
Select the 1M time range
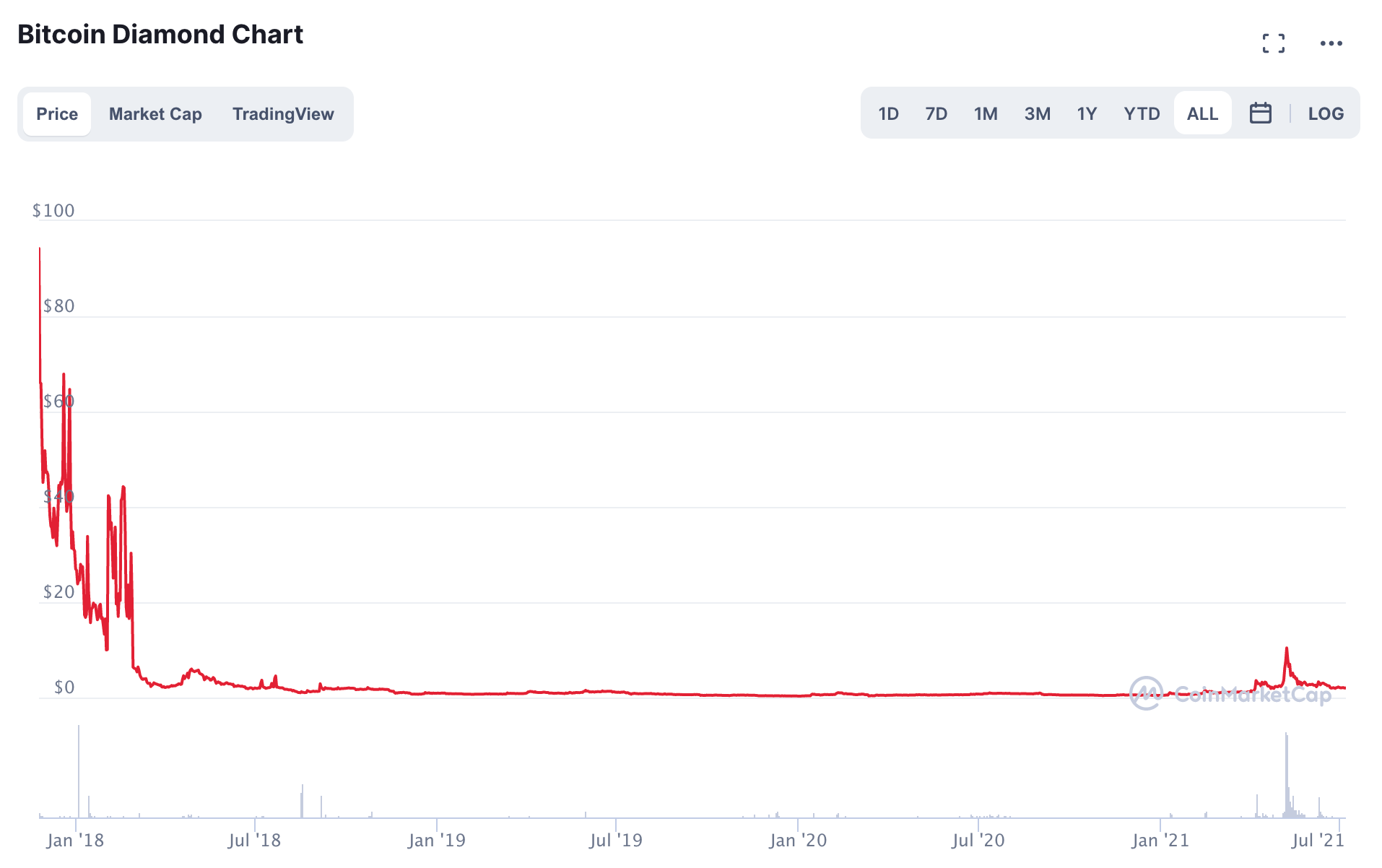point(986,113)
